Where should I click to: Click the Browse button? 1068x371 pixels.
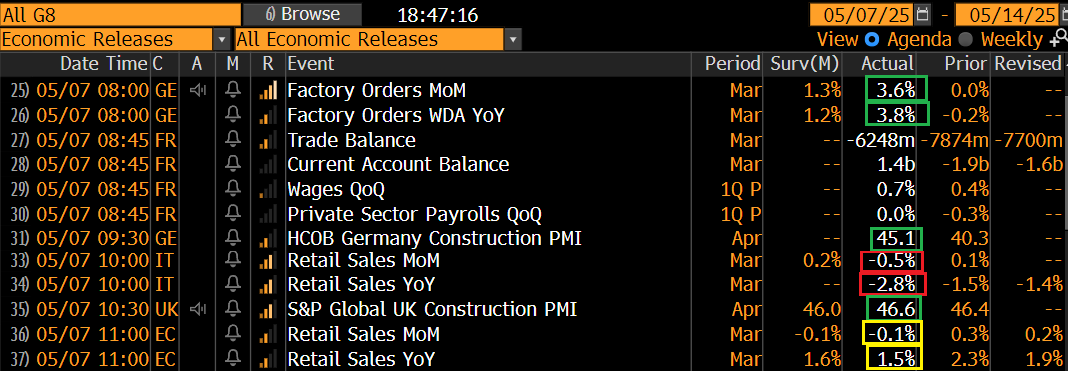click(x=302, y=14)
